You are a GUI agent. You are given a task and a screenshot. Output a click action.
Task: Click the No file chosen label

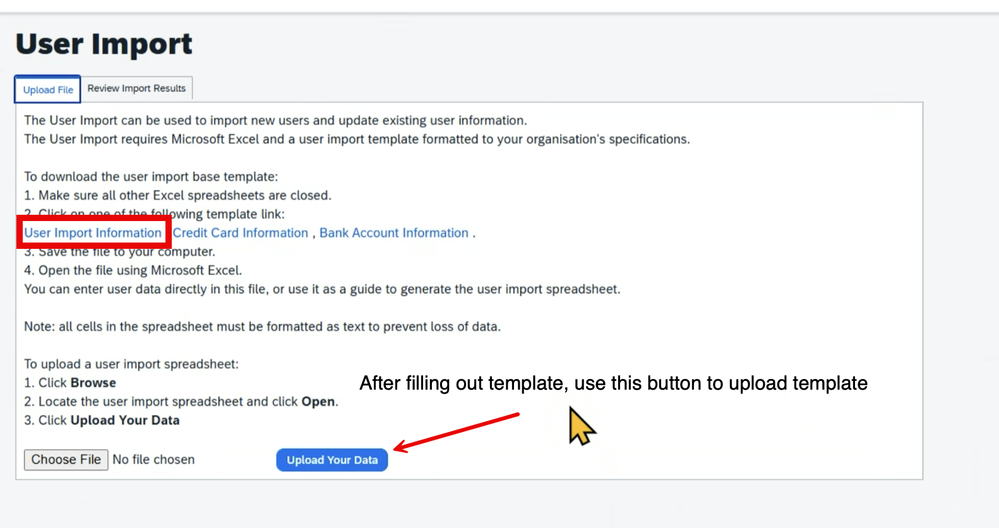pos(154,460)
